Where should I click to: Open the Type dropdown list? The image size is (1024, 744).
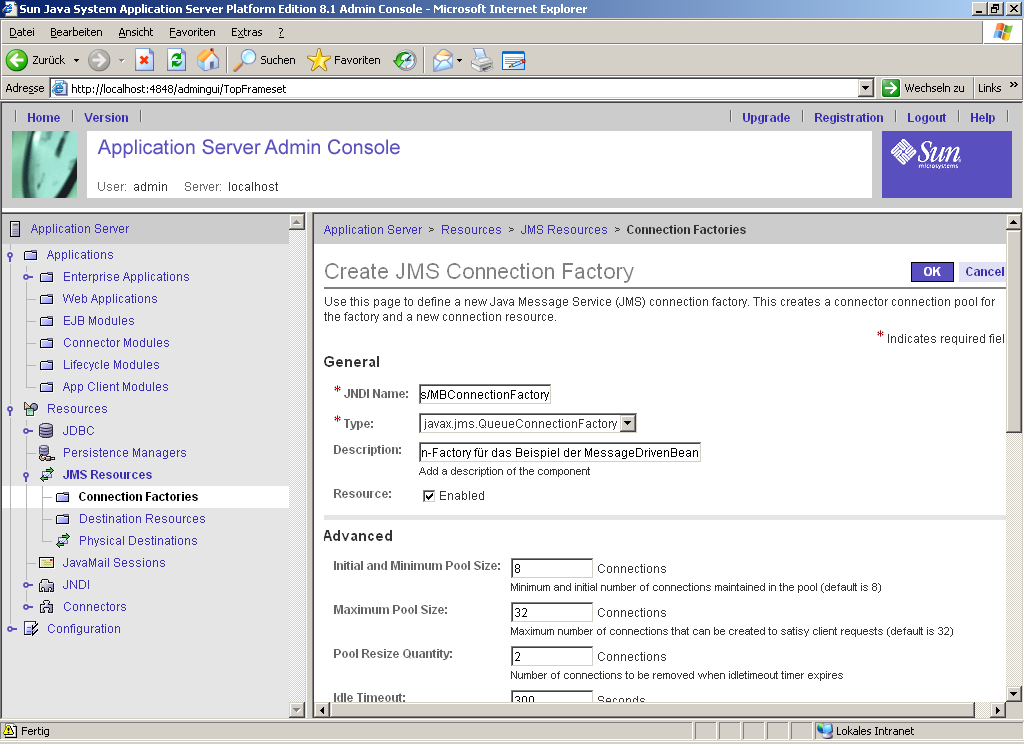[x=628, y=423]
